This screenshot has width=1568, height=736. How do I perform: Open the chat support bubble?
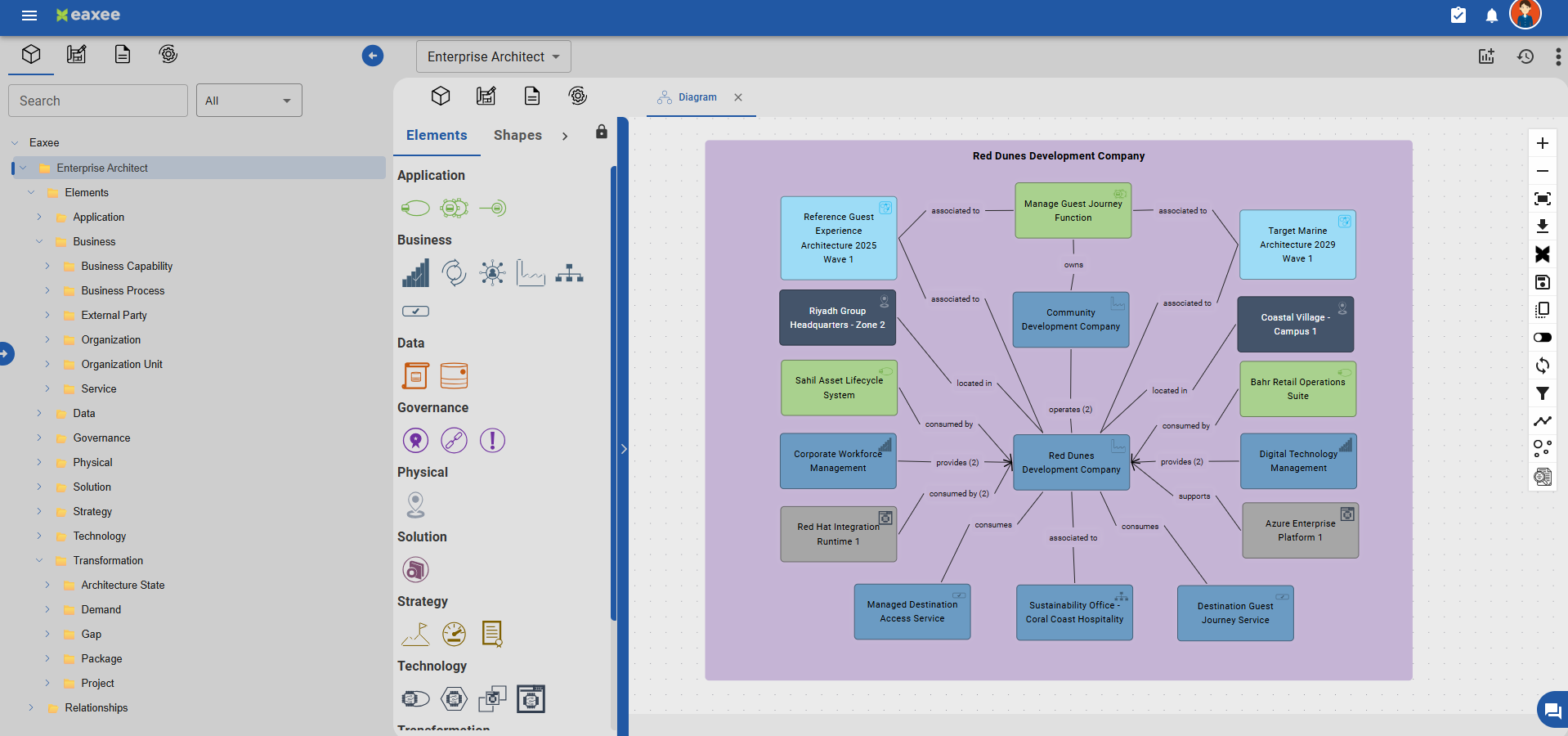click(1552, 710)
